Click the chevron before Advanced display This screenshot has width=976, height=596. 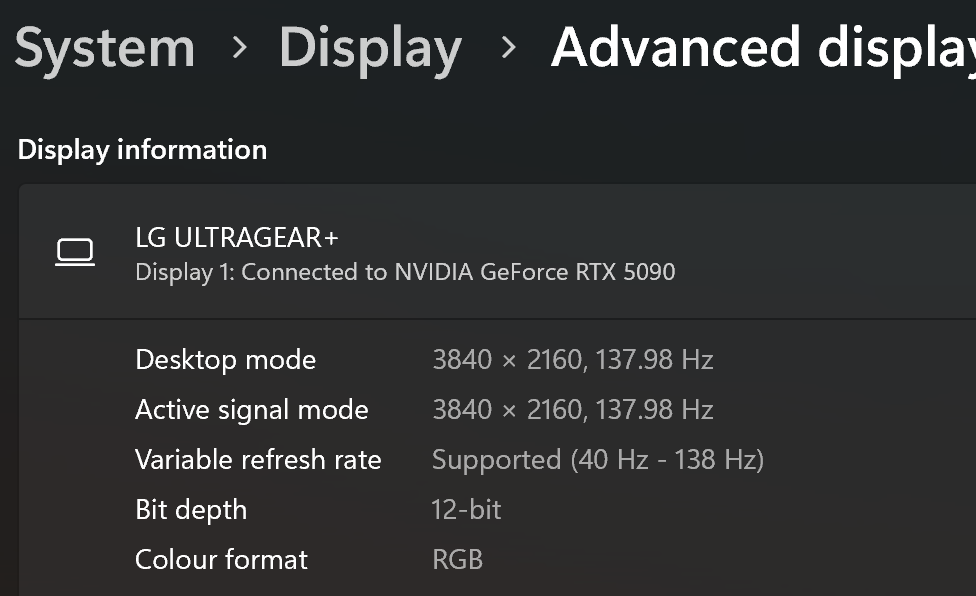click(x=509, y=47)
